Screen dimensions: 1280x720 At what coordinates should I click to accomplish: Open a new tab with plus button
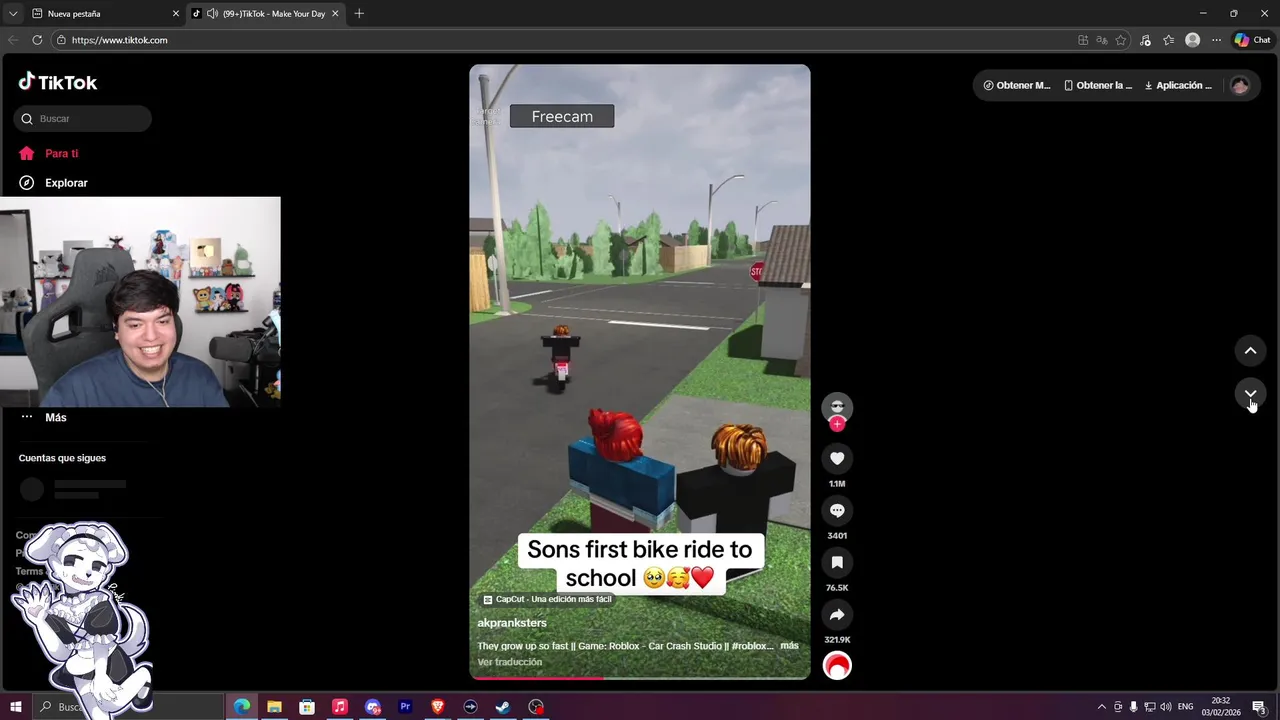click(x=359, y=14)
